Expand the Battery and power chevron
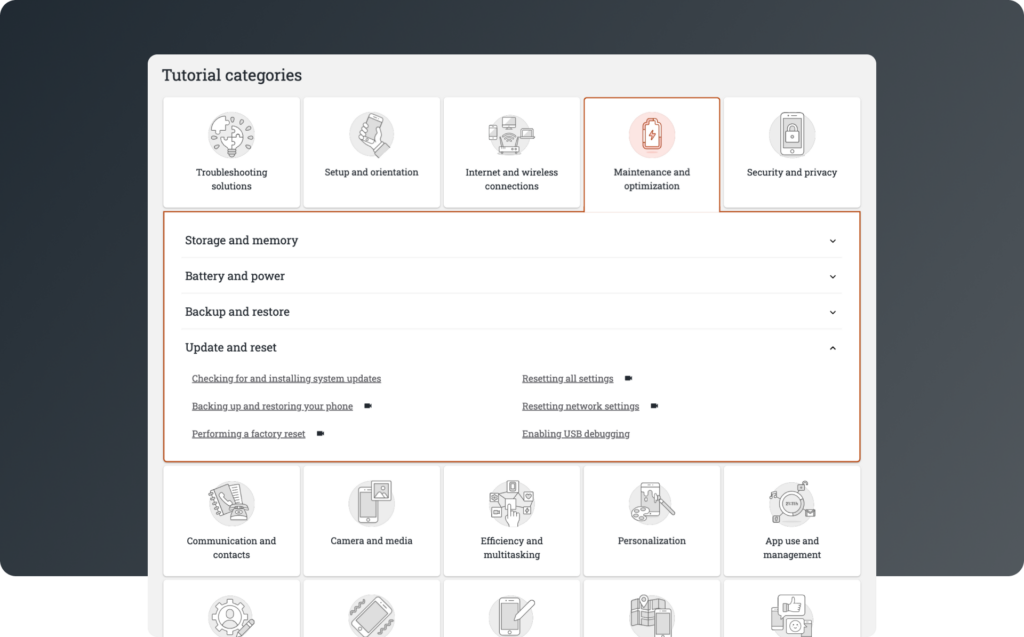The image size is (1024, 637). point(833,276)
